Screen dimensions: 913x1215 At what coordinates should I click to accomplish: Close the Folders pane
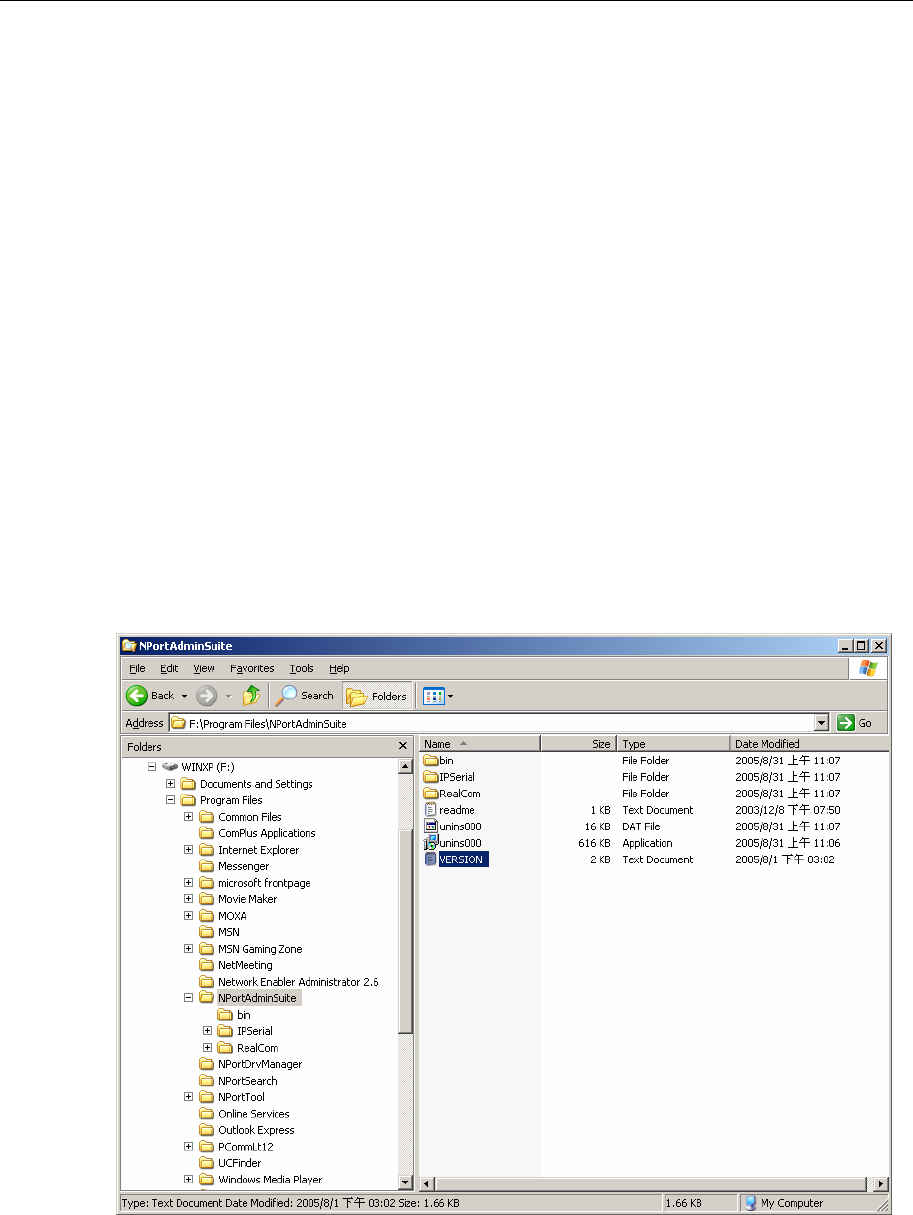[403, 746]
